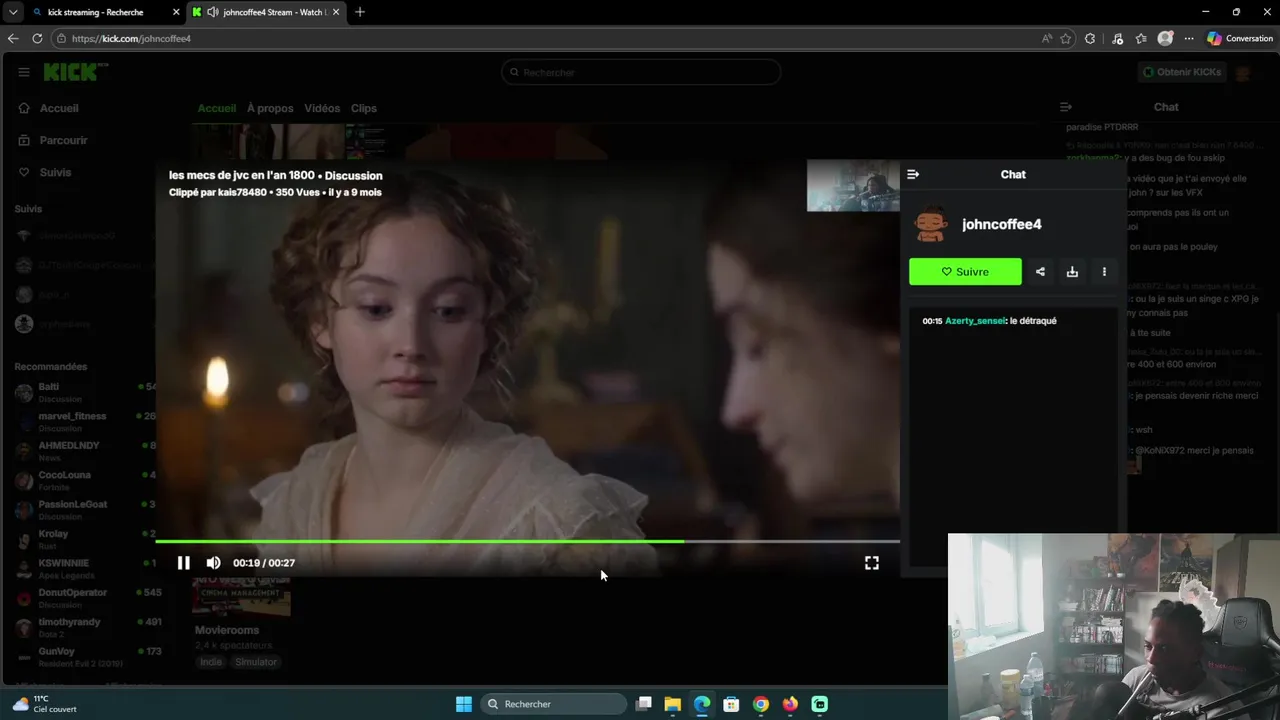Open johncoffee4 avatar in clip panel
Screen dimensions: 1280x720
click(931, 224)
